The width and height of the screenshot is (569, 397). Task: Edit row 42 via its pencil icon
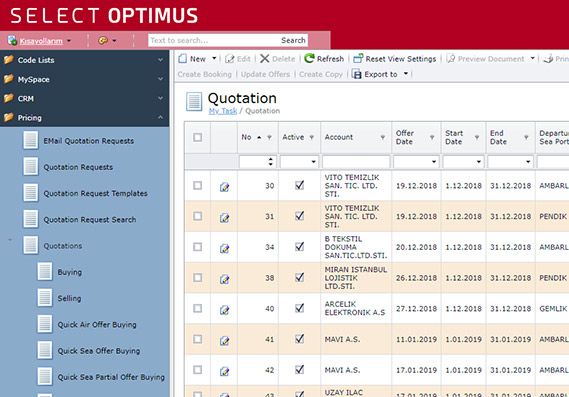(225, 372)
